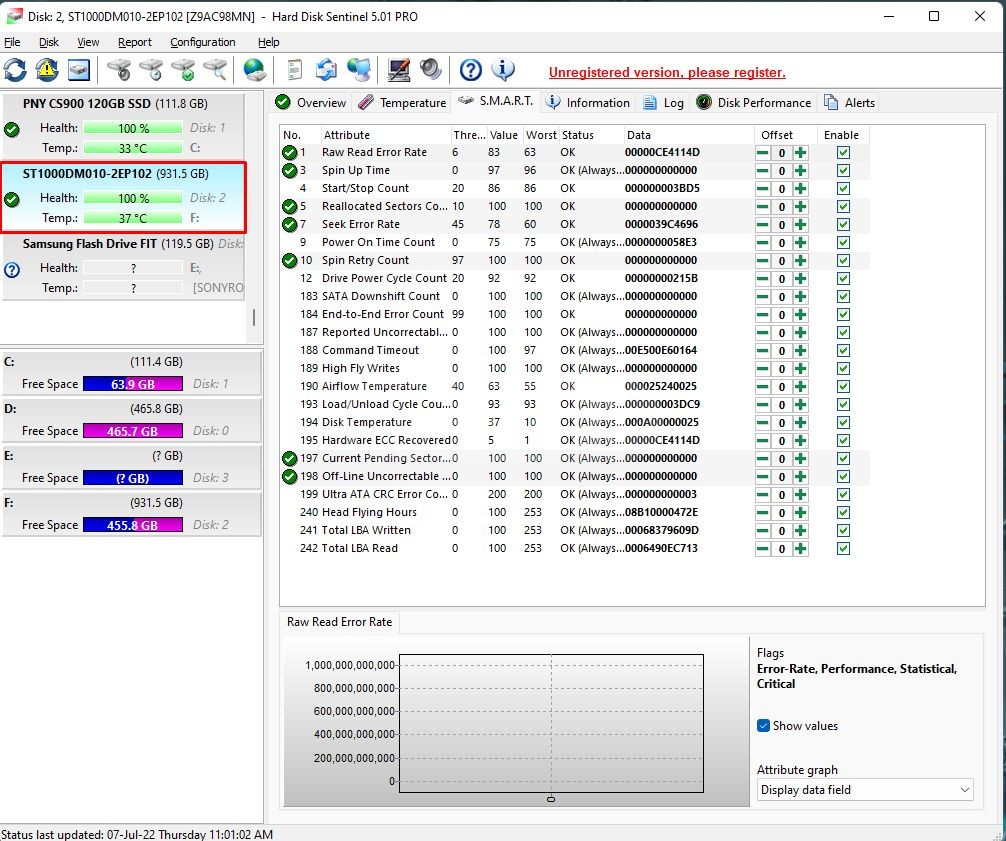Decrease offset for Spin Up Time
This screenshot has height=841, width=1006.
pyautogui.click(x=762, y=171)
